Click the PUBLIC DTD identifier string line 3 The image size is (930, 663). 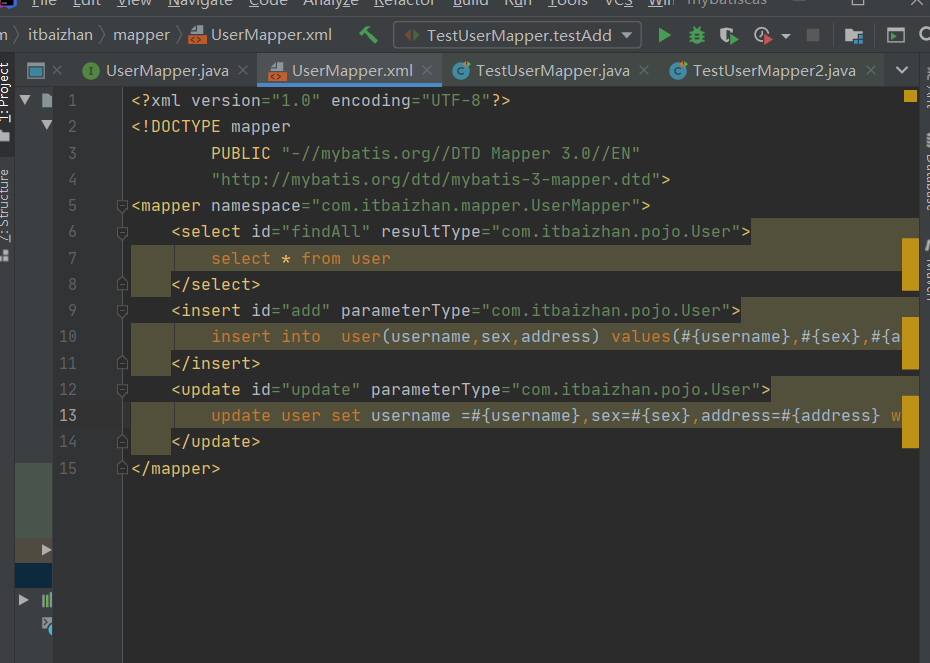(x=461, y=154)
